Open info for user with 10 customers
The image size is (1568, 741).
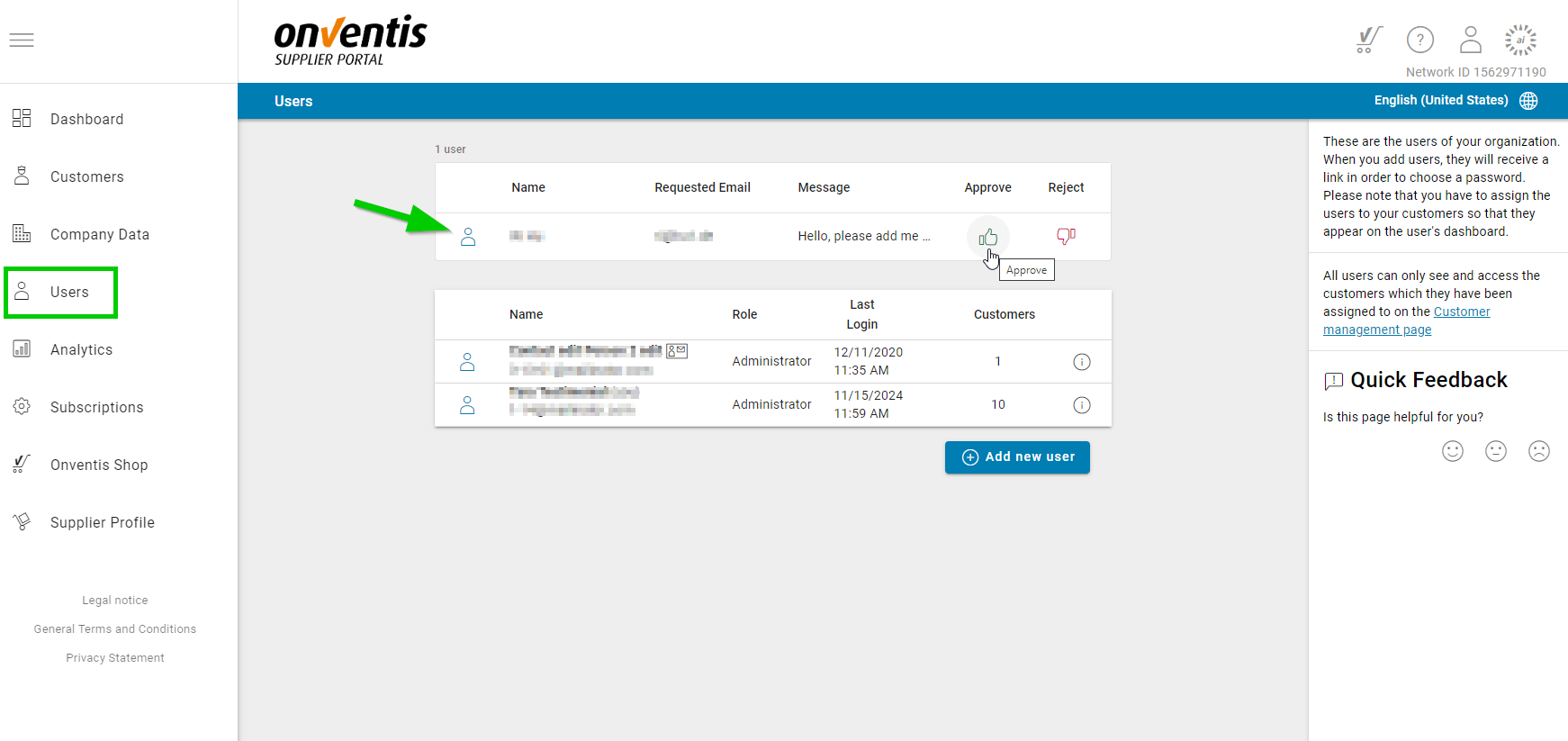(x=1082, y=405)
